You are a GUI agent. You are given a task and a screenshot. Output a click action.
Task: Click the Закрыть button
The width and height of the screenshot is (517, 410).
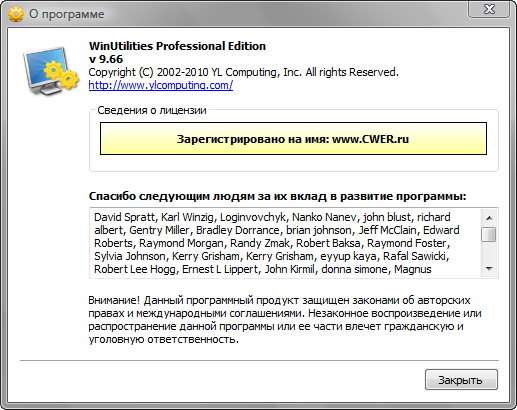pyautogui.click(x=461, y=380)
